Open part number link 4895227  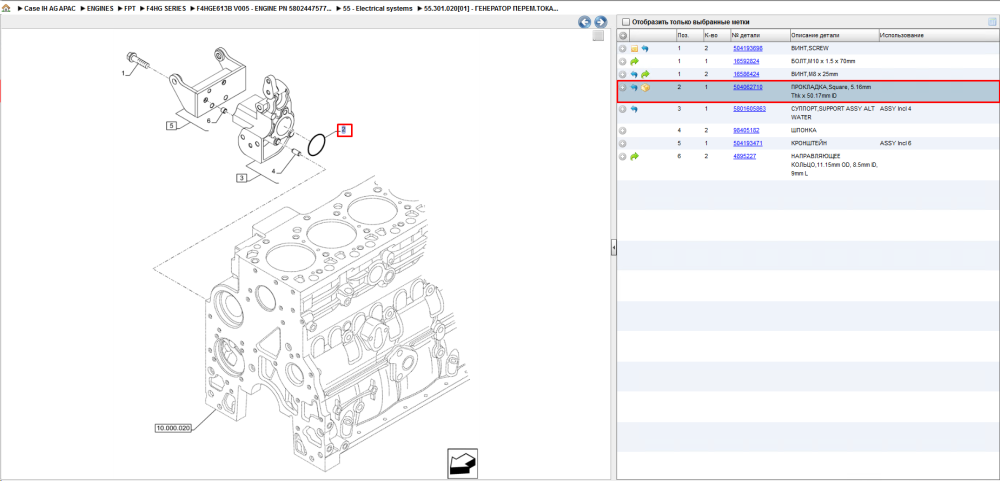point(744,156)
